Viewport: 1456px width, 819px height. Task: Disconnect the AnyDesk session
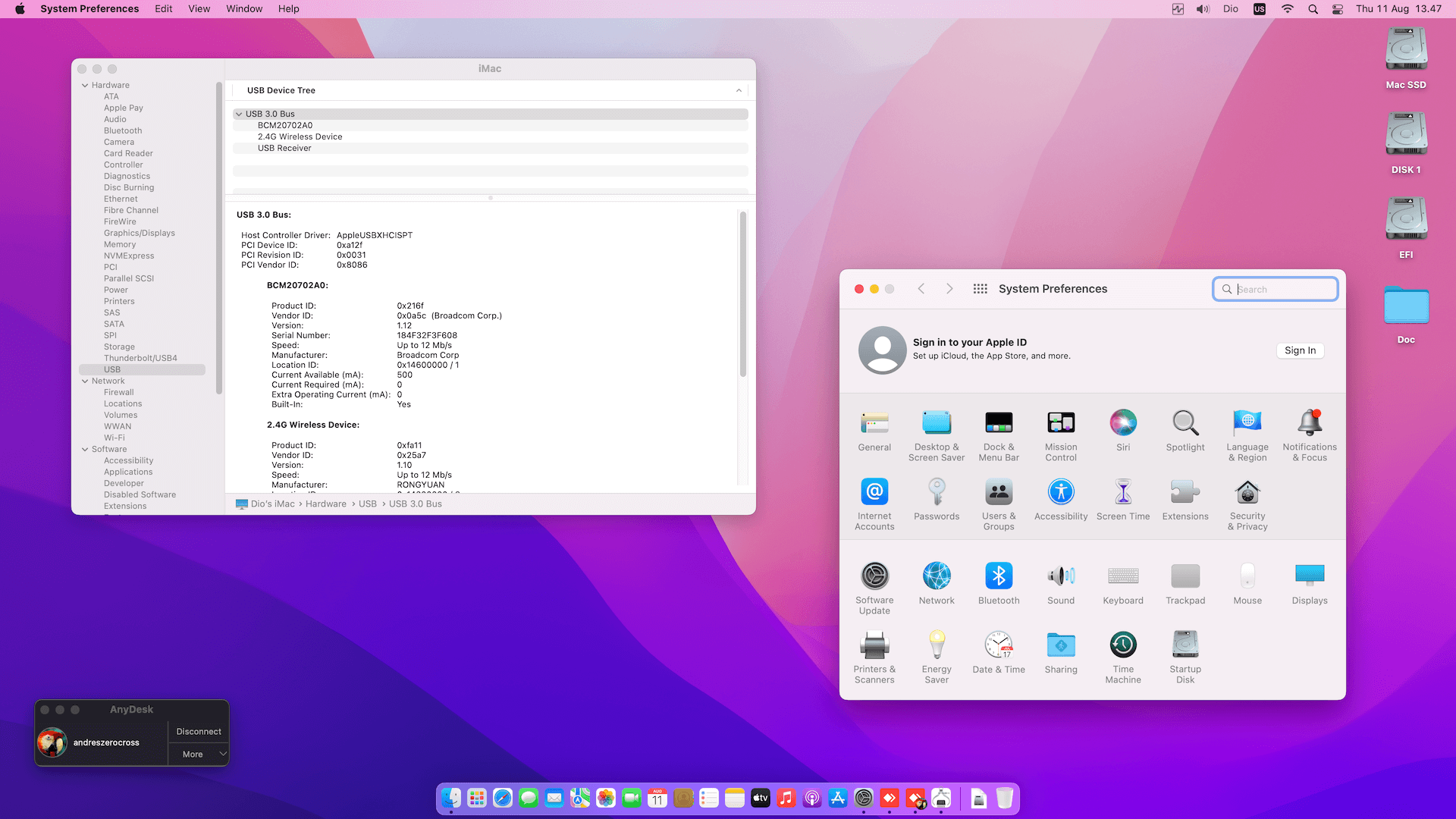pyautogui.click(x=199, y=731)
